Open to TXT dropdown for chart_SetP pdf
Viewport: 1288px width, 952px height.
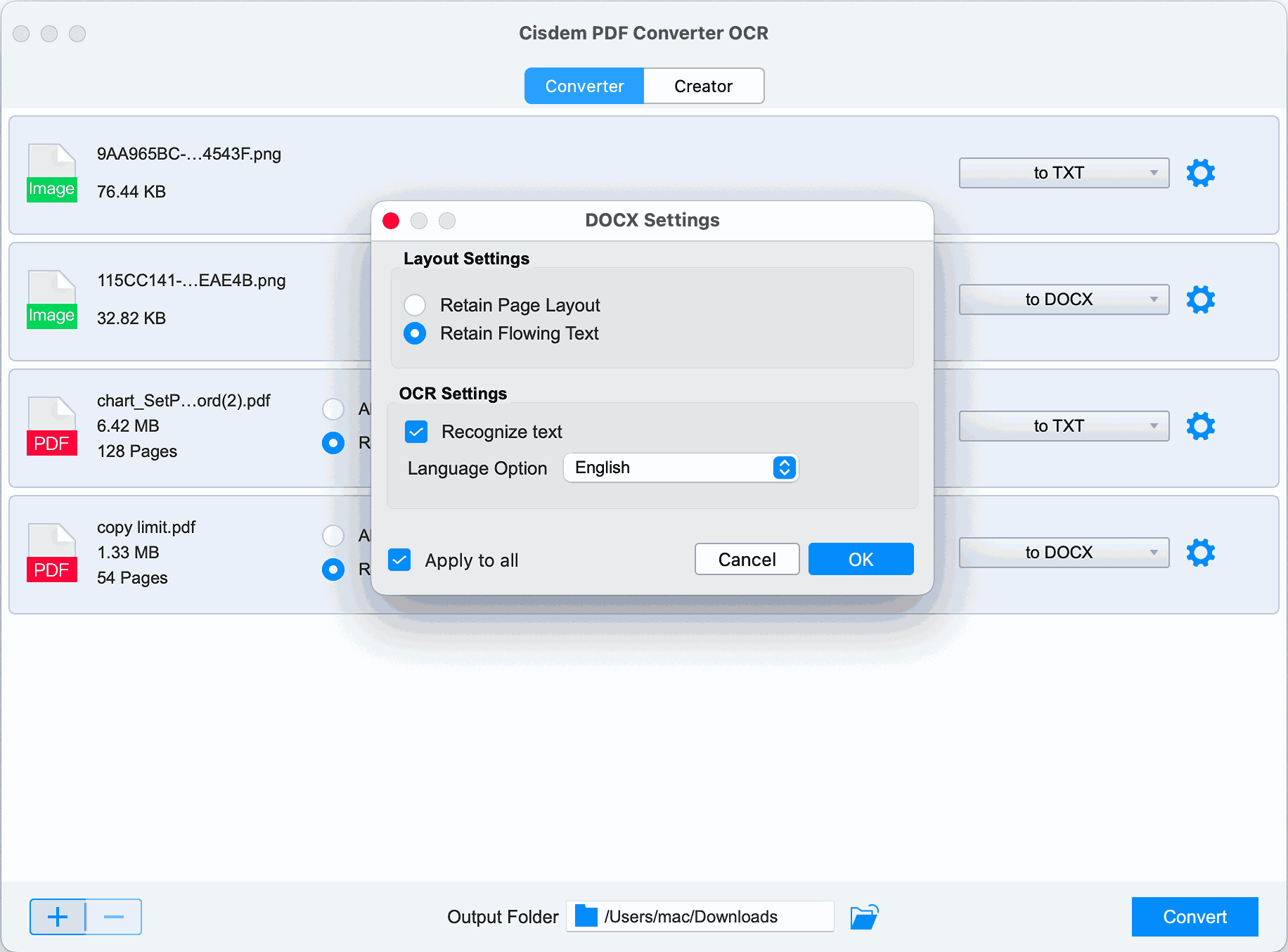click(x=1064, y=426)
